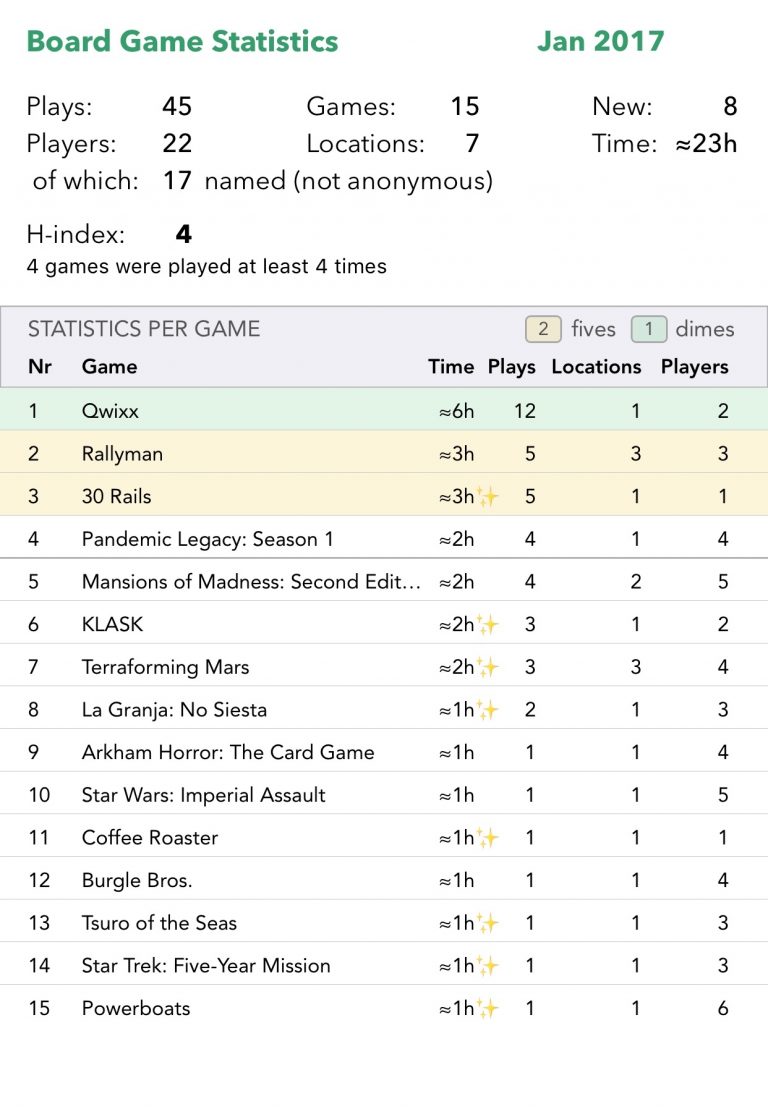Open Mansions of Madness: Second Edition entry
The image size is (768, 1109).
(250, 582)
